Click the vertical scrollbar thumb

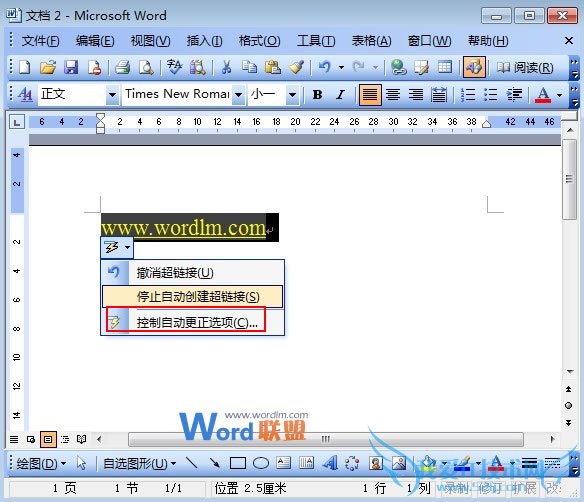click(x=569, y=179)
